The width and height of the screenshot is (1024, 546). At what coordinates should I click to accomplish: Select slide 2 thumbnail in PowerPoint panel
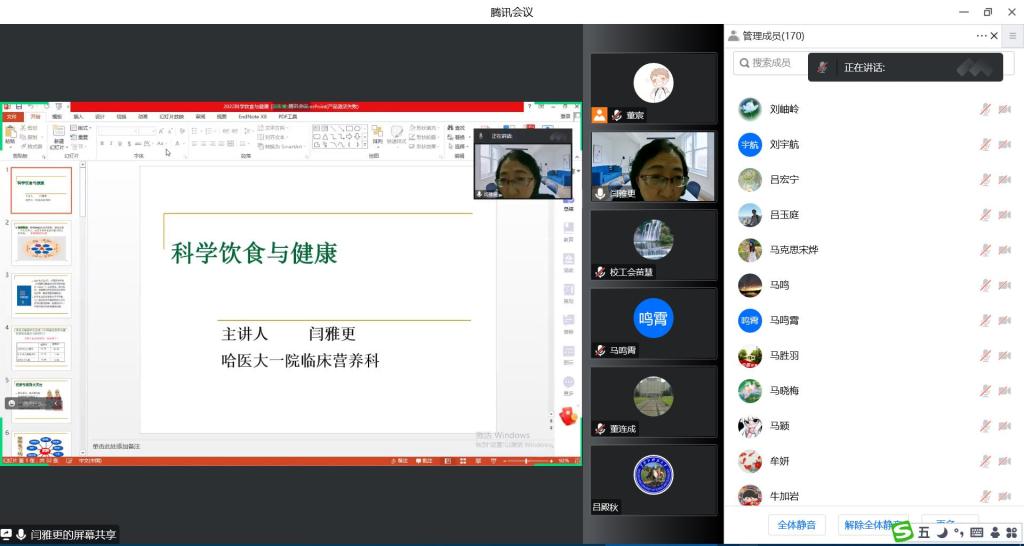pyautogui.click(x=42, y=243)
